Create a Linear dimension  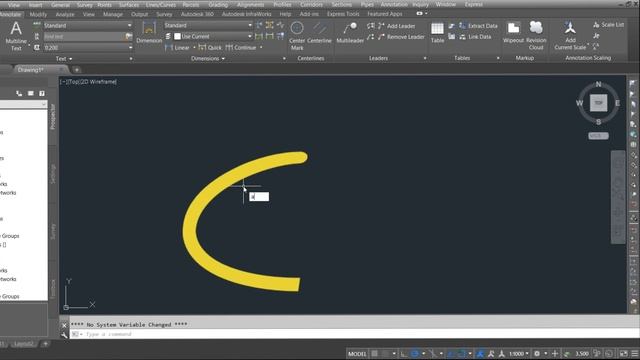(177, 48)
